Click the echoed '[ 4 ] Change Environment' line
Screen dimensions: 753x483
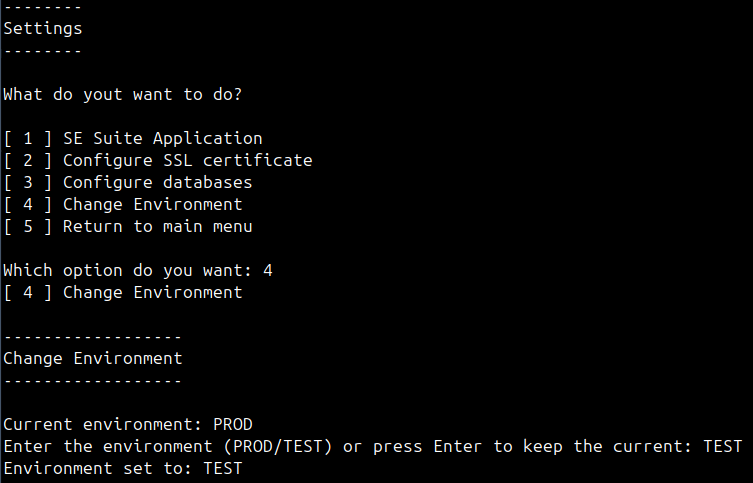point(123,293)
